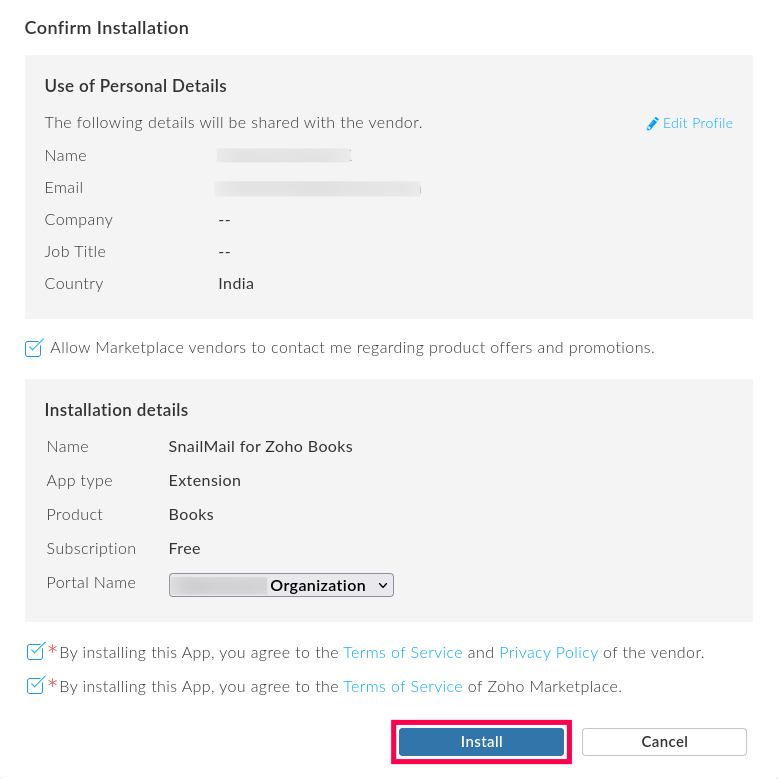Uncheck Allow Marketplace vendors to contact me
778x779 pixels.
(x=35, y=348)
